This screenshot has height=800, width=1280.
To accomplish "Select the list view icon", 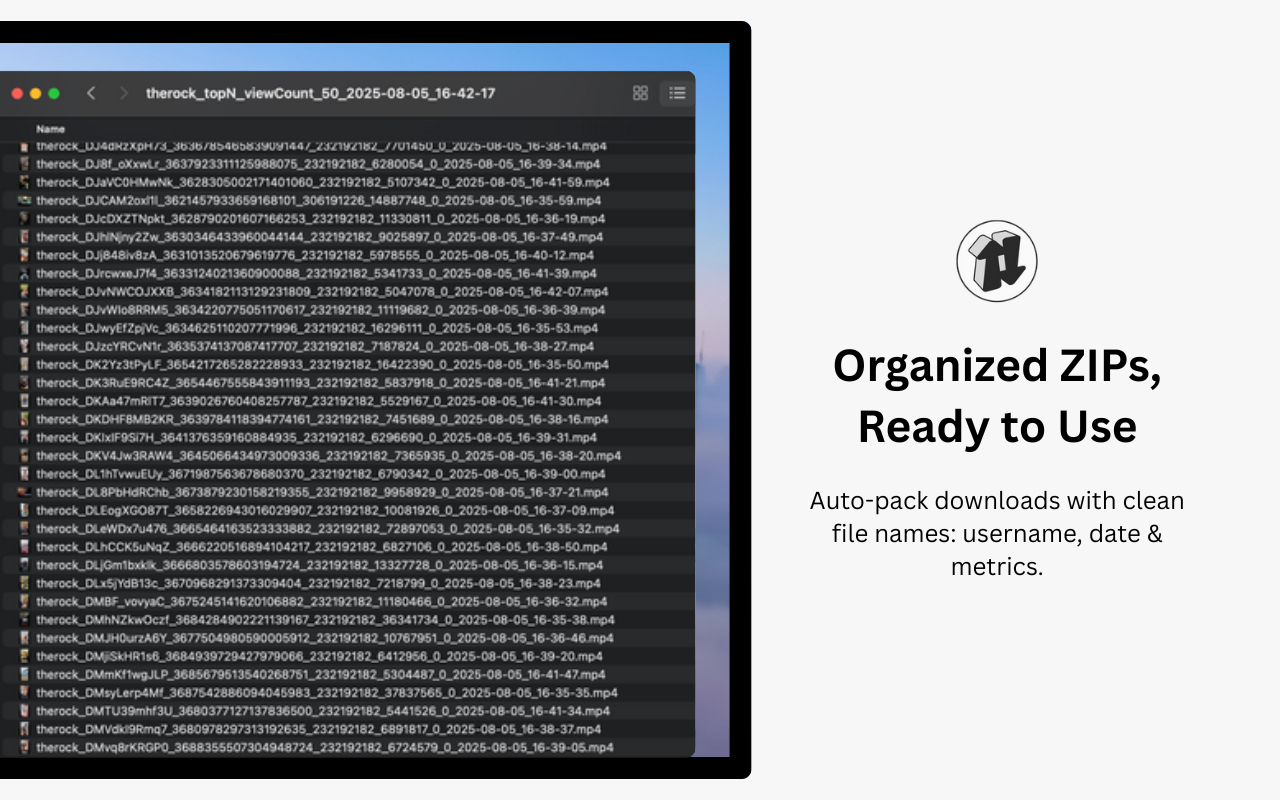I will point(677,92).
